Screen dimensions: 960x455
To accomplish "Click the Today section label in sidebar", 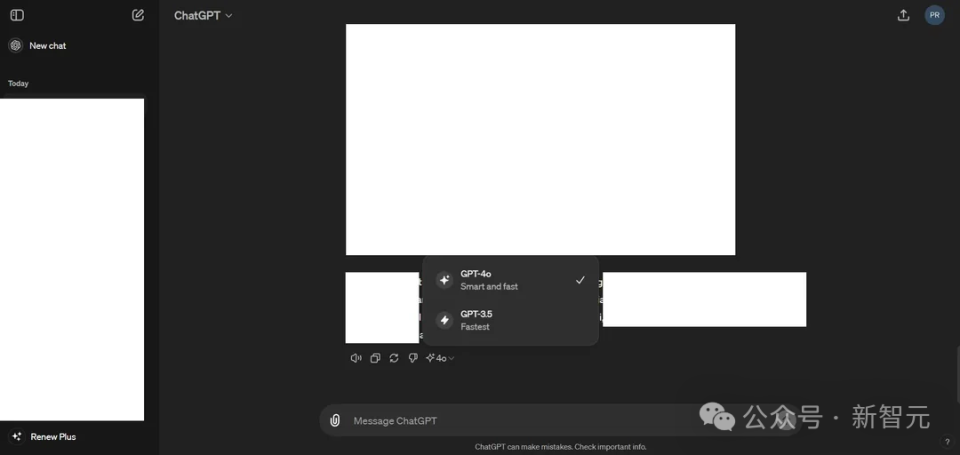I will point(18,83).
